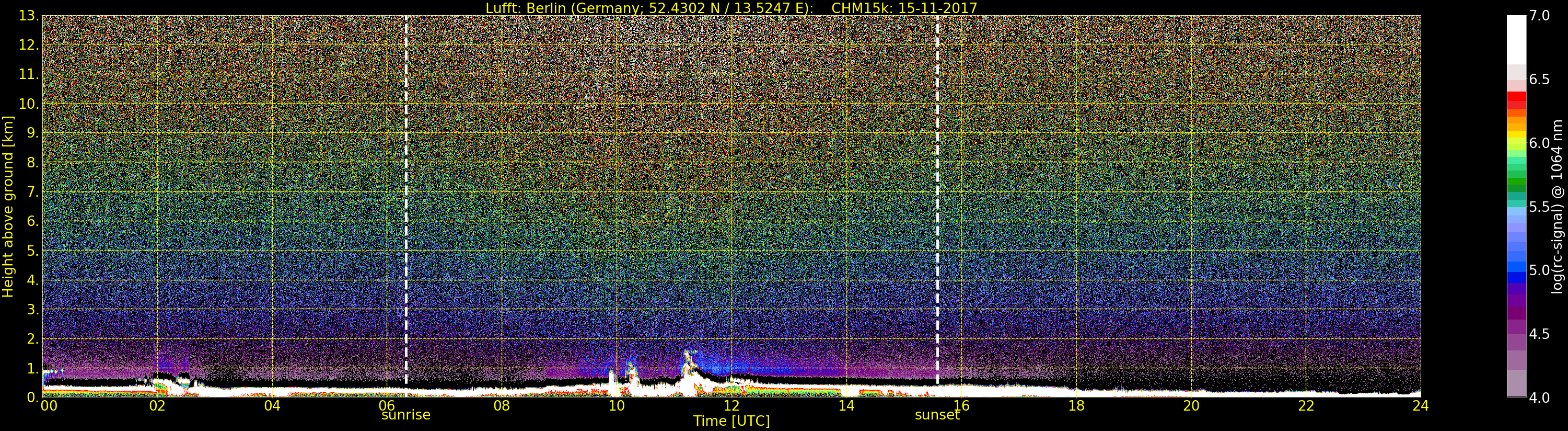This screenshot has width=1568, height=431.
Task: Click the green band of the colorbar
Action: click(x=1516, y=182)
